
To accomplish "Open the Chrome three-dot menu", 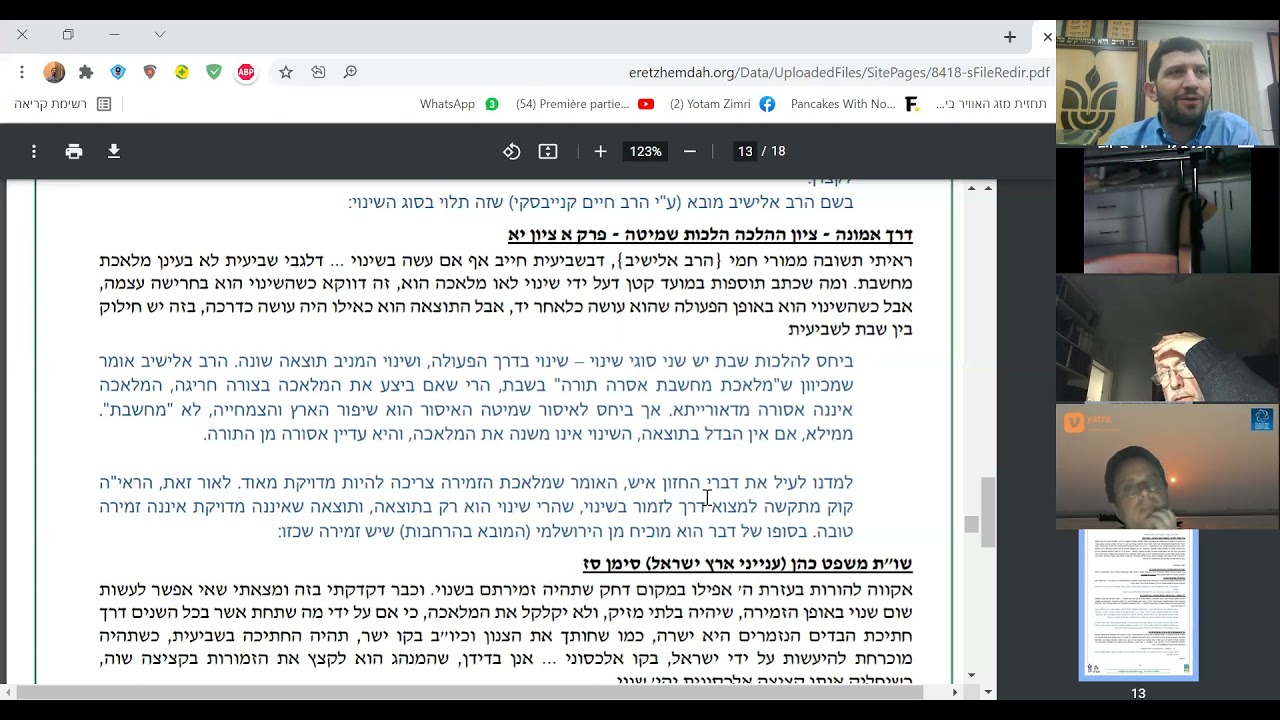I will click(x=21, y=72).
